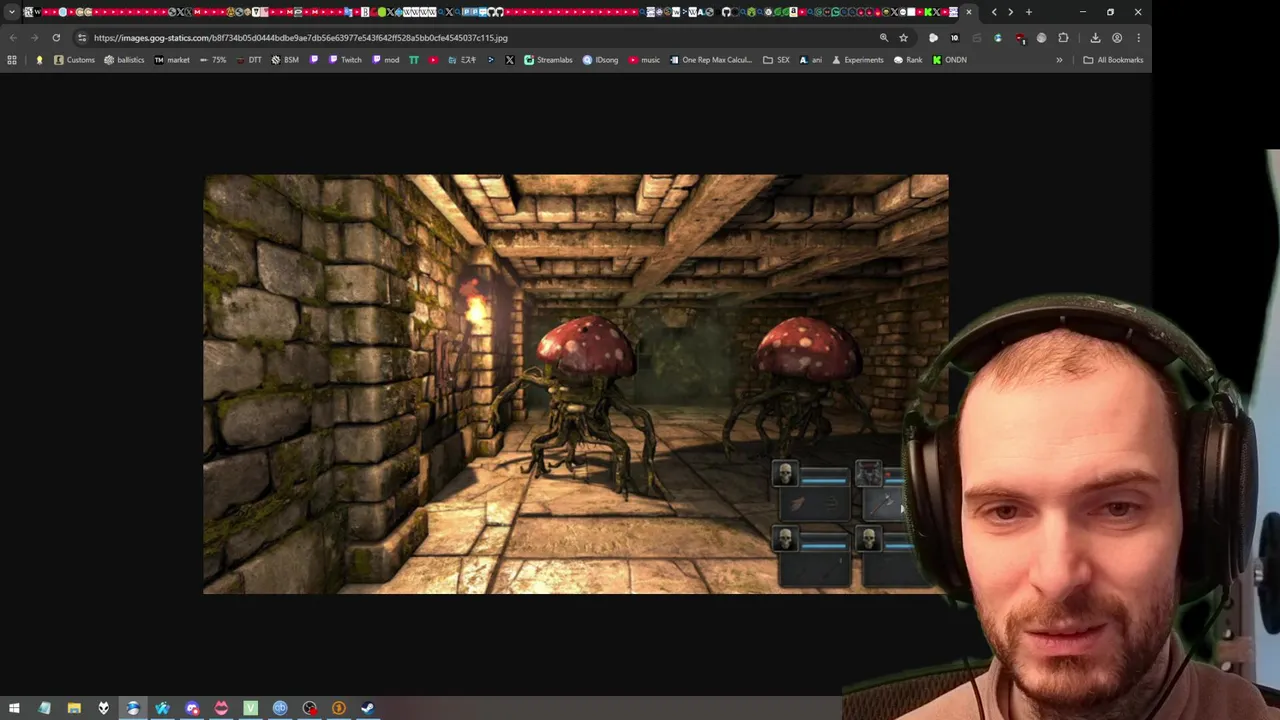The image size is (1280, 720).
Task: Open the browser profile avatar menu
Action: pyautogui.click(x=1117, y=38)
